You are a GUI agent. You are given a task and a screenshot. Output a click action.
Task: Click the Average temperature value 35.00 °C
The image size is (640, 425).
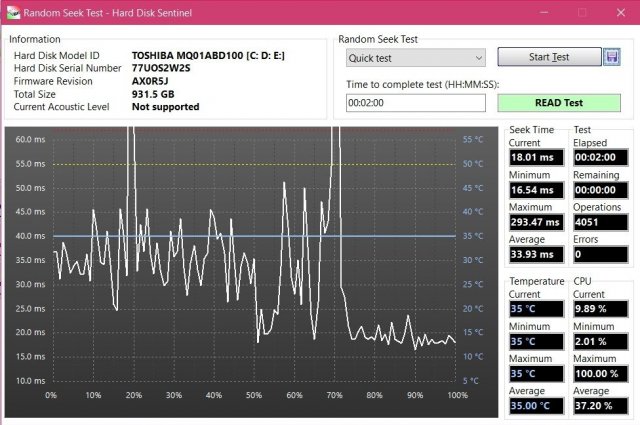click(536, 404)
